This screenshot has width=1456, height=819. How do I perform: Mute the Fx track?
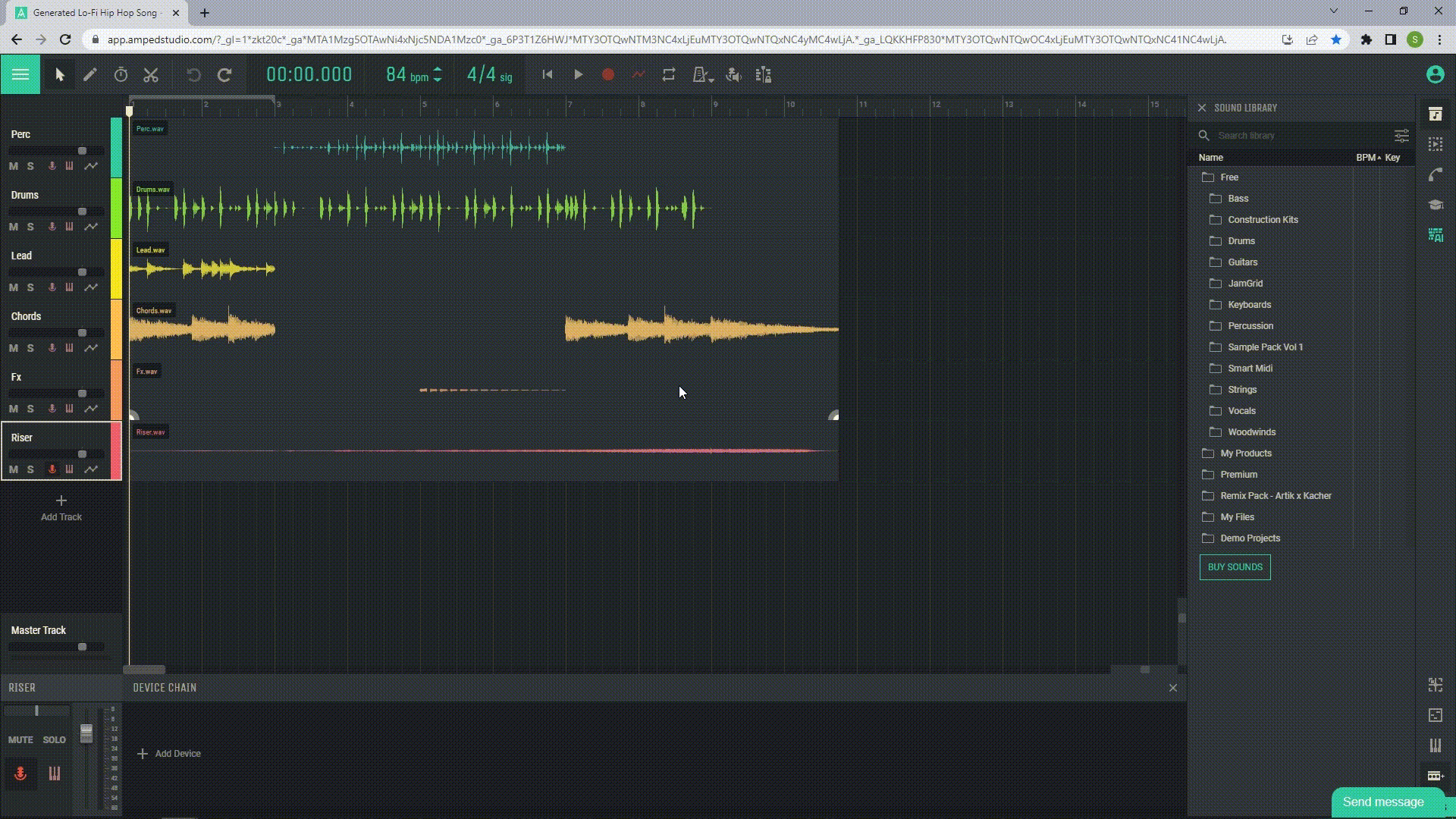point(14,407)
